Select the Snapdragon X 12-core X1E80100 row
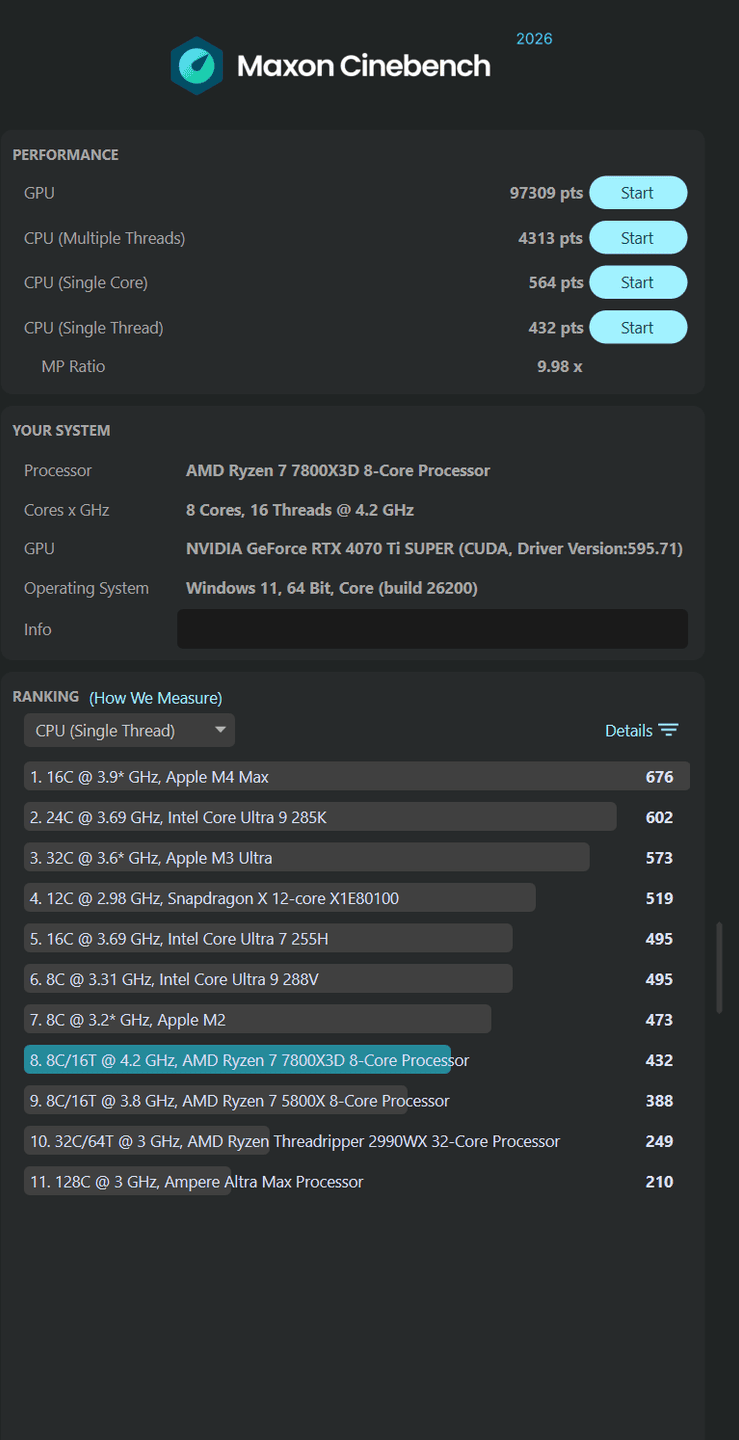Screen dimensions: 739x1440 [x=357, y=898]
